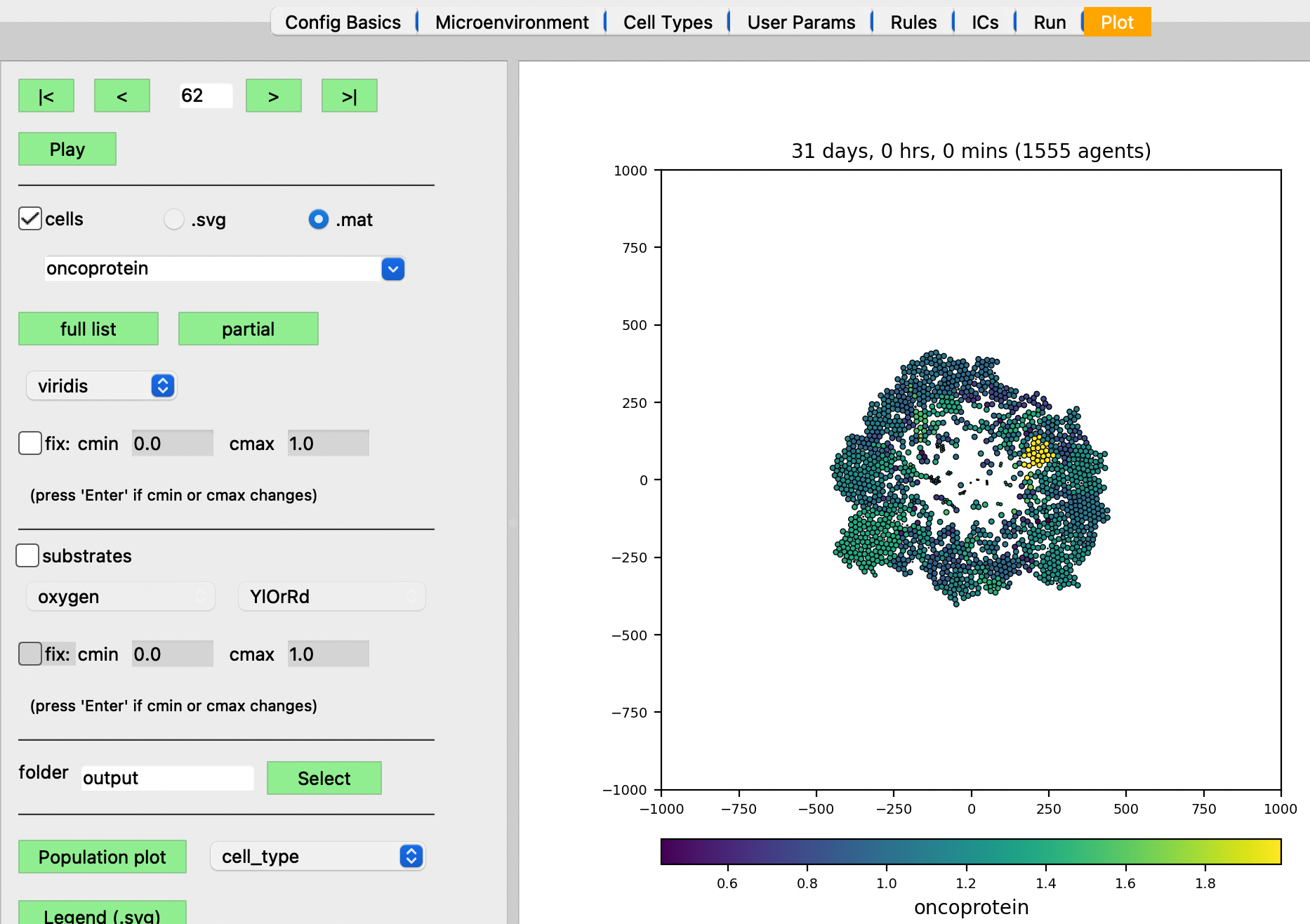Viewport: 1310px width, 924px height.
Task: Click cells cmax field showing 1.0
Action: [329, 443]
